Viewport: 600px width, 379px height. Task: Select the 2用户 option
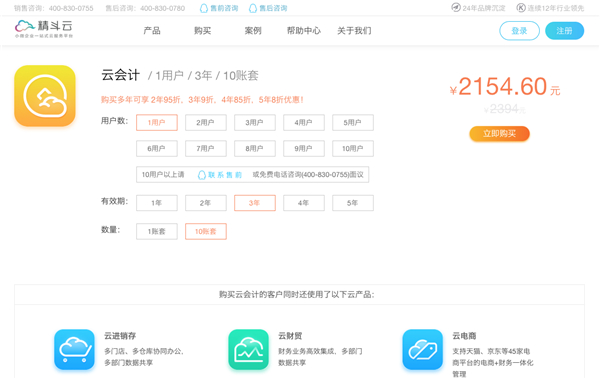click(206, 123)
